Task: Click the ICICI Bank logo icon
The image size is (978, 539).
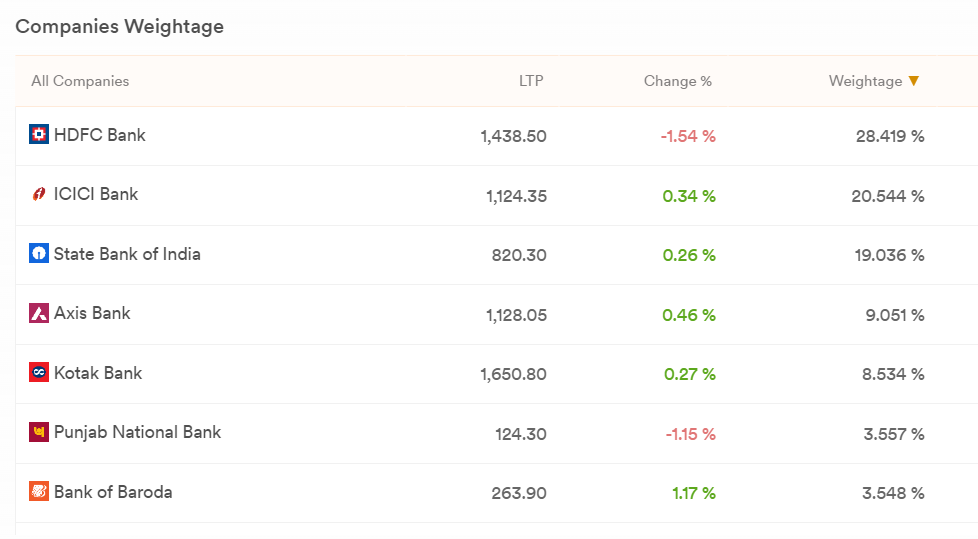Action: tap(39, 194)
